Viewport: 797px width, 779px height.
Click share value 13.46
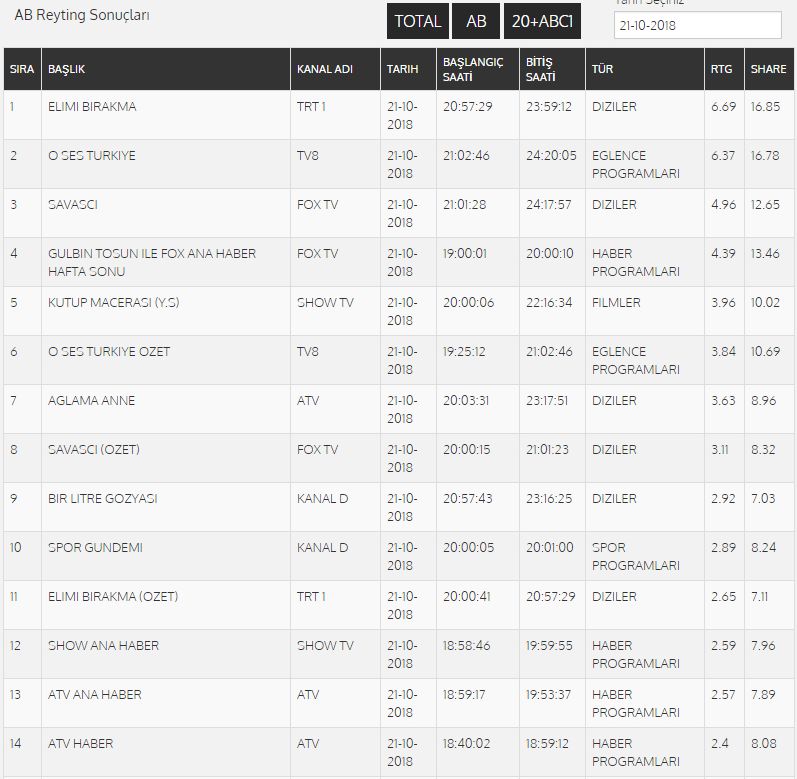tap(765, 254)
